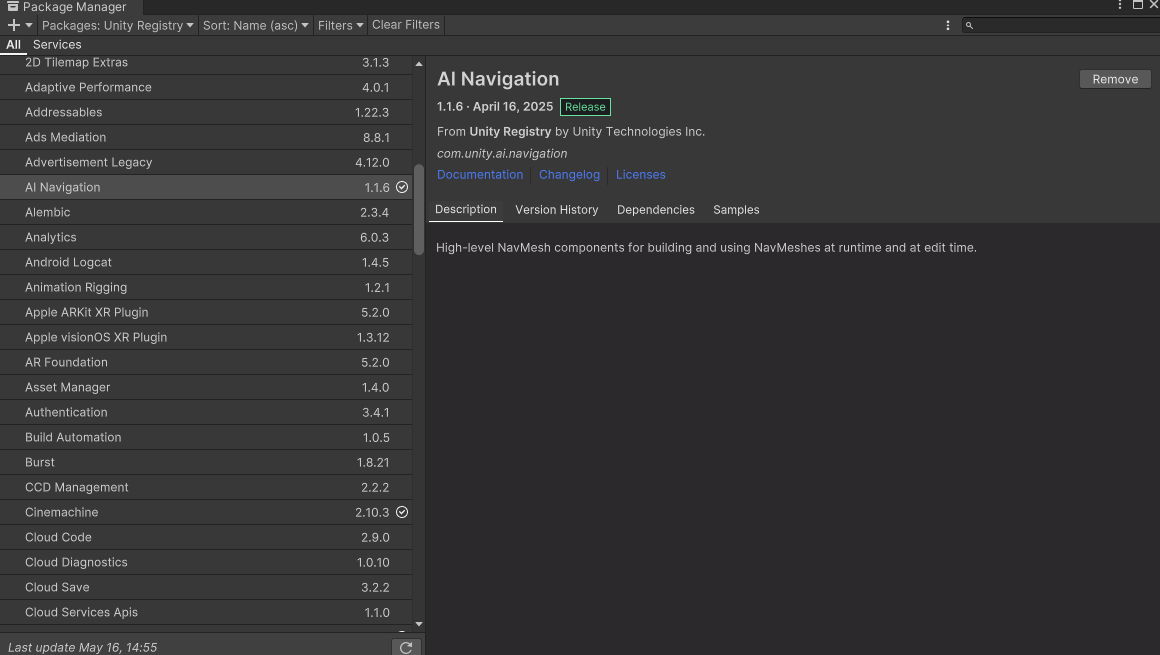Select Animation Rigging package
1160x655 pixels.
(206, 287)
